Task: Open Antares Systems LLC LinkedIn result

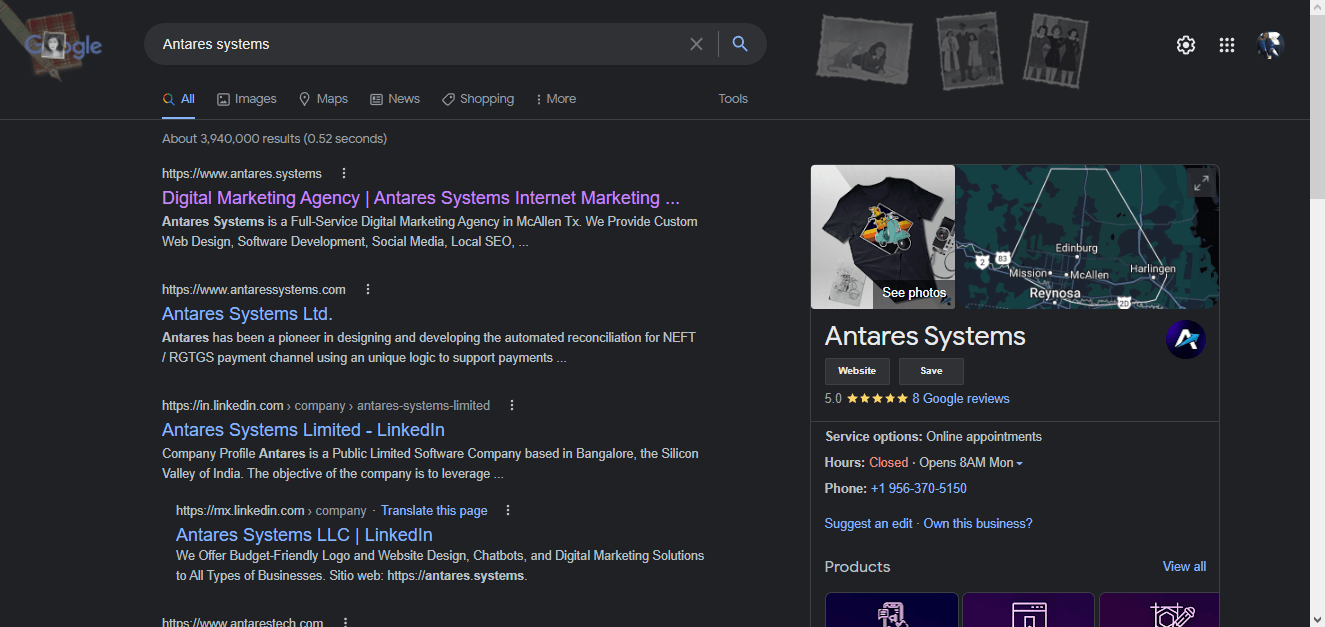Action: [304, 535]
